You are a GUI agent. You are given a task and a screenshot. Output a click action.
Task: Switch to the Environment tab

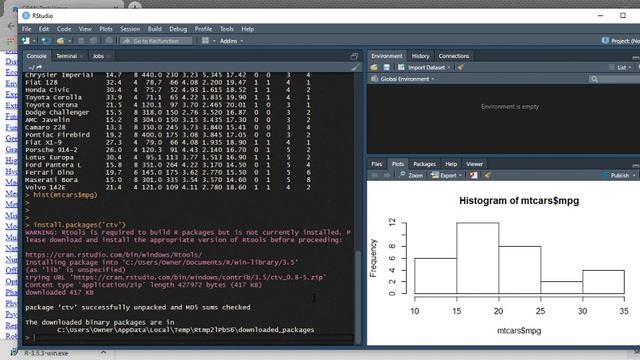pyautogui.click(x=387, y=56)
